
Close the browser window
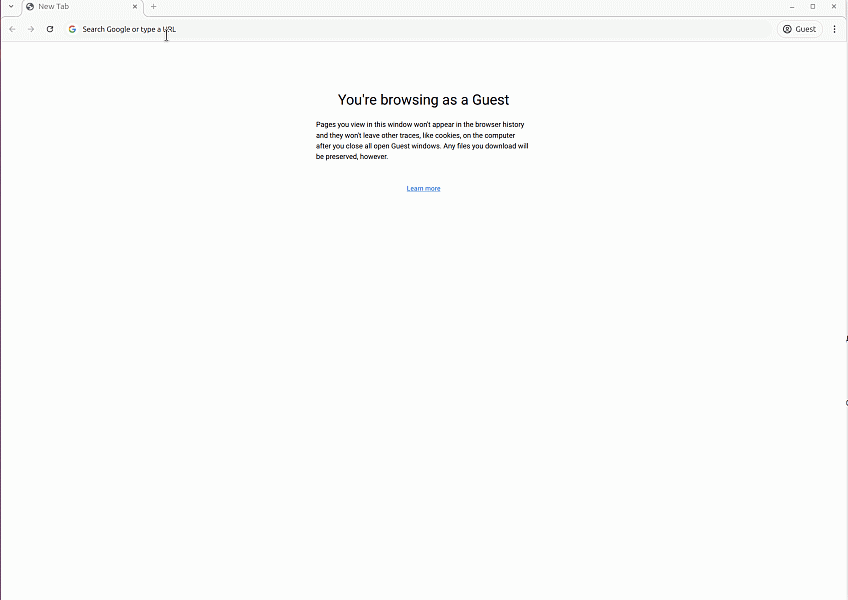pos(834,7)
